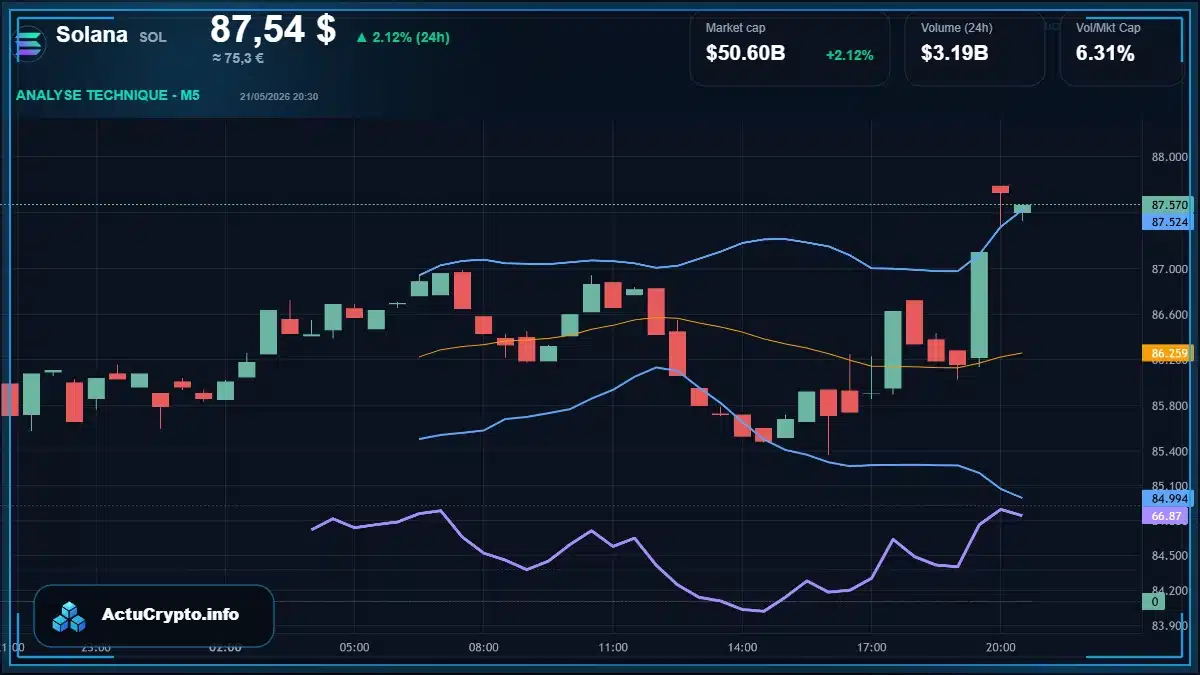Image resolution: width=1200 pixels, height=675 pixels.
Task: Click the blue 87.524 upper band tag
Action: 1166,222
